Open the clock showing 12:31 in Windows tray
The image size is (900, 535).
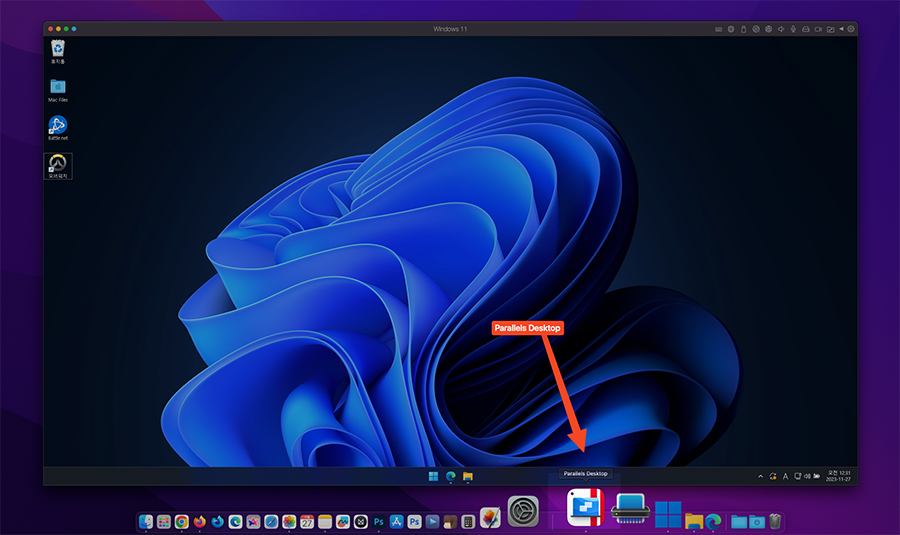pyautogui.click(x=839, y=476)
